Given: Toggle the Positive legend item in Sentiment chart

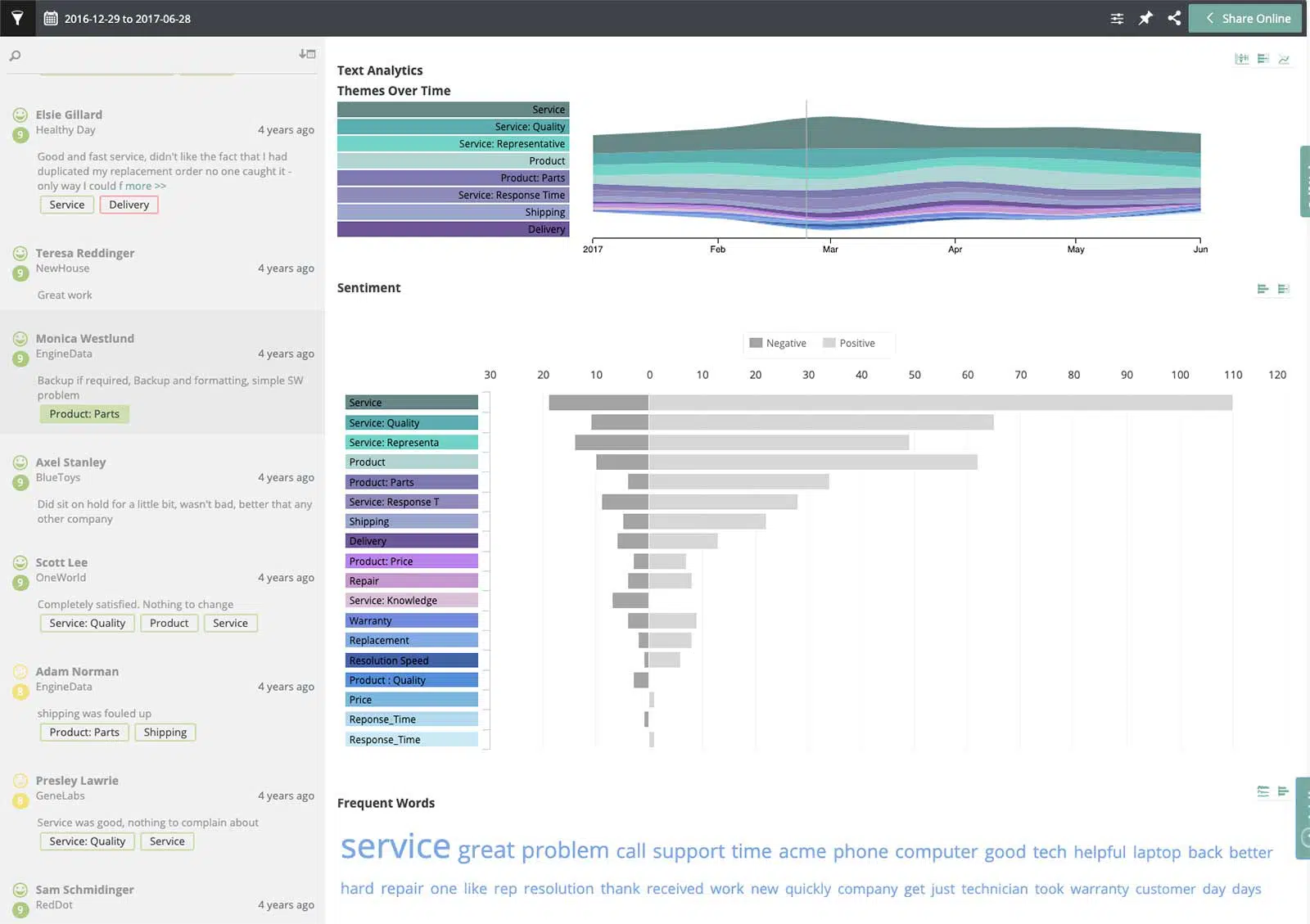Looking at the screenshot, I should [x=849, y=343].
